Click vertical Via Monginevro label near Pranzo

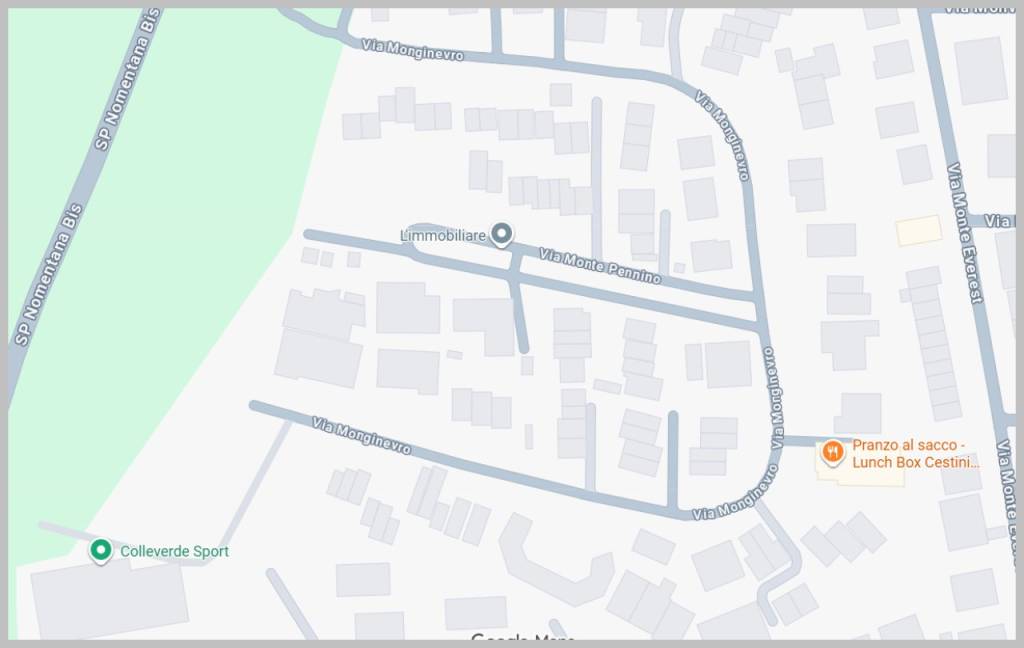pos(775,398)
